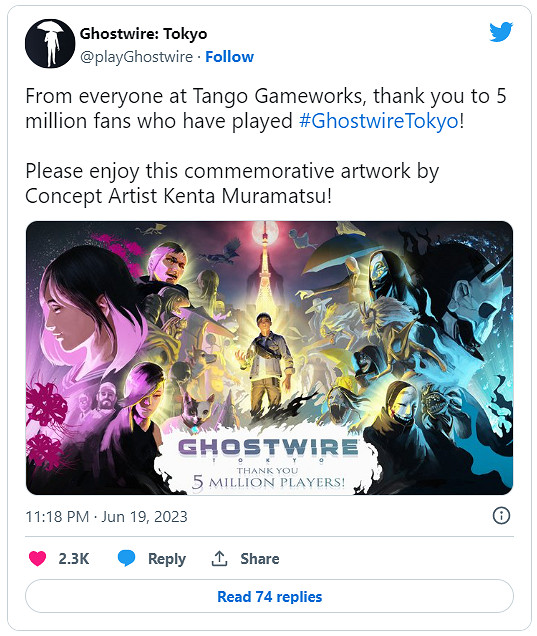
Task: Click the GHOSTWIRE logo in the artwork
Action: pyautogui.click(x=268, y=447)
